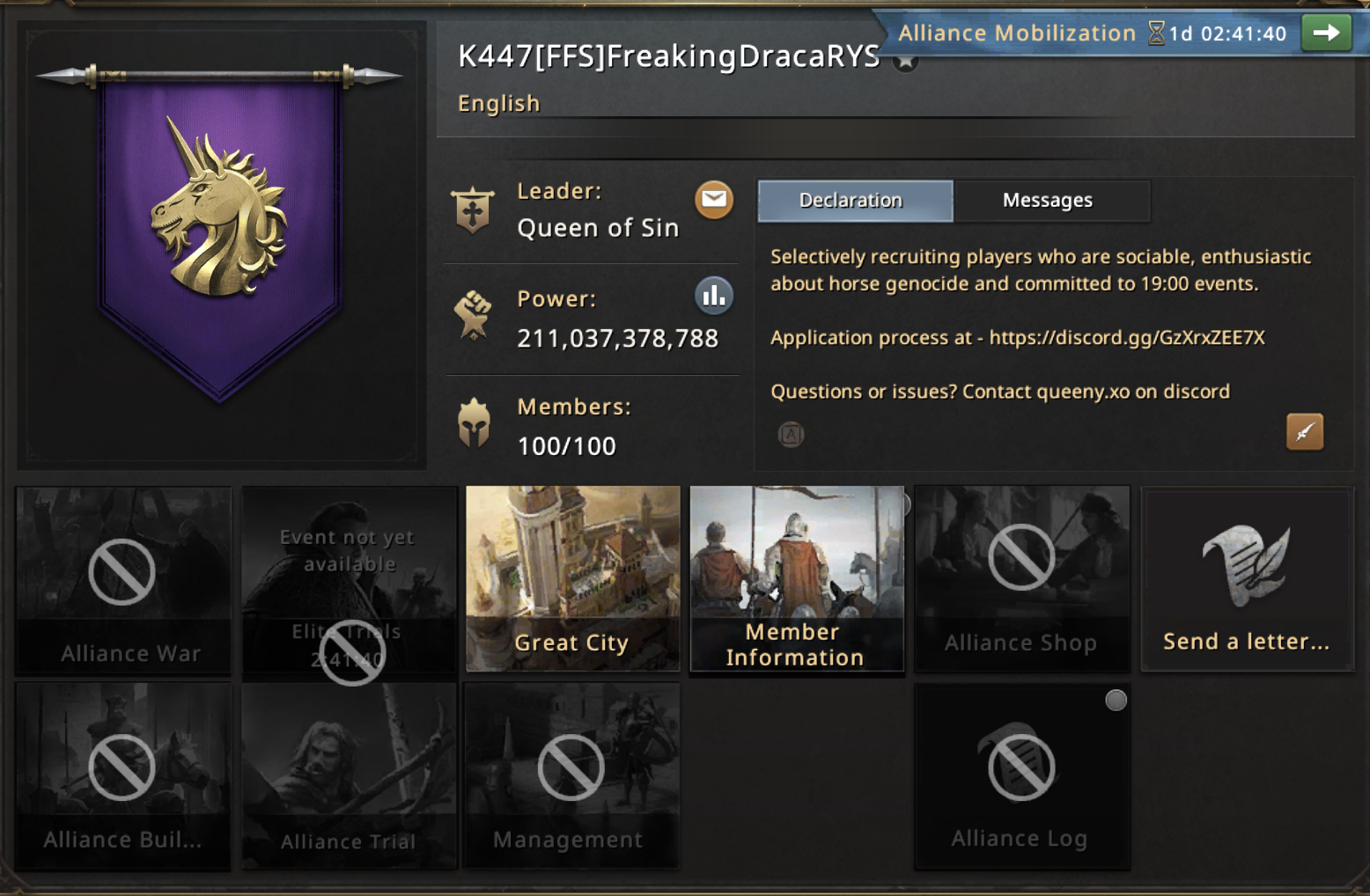The image size is (1370, 896).
Task: Click the green Alliance Mobilization arrow
Action: point(1326,33)
